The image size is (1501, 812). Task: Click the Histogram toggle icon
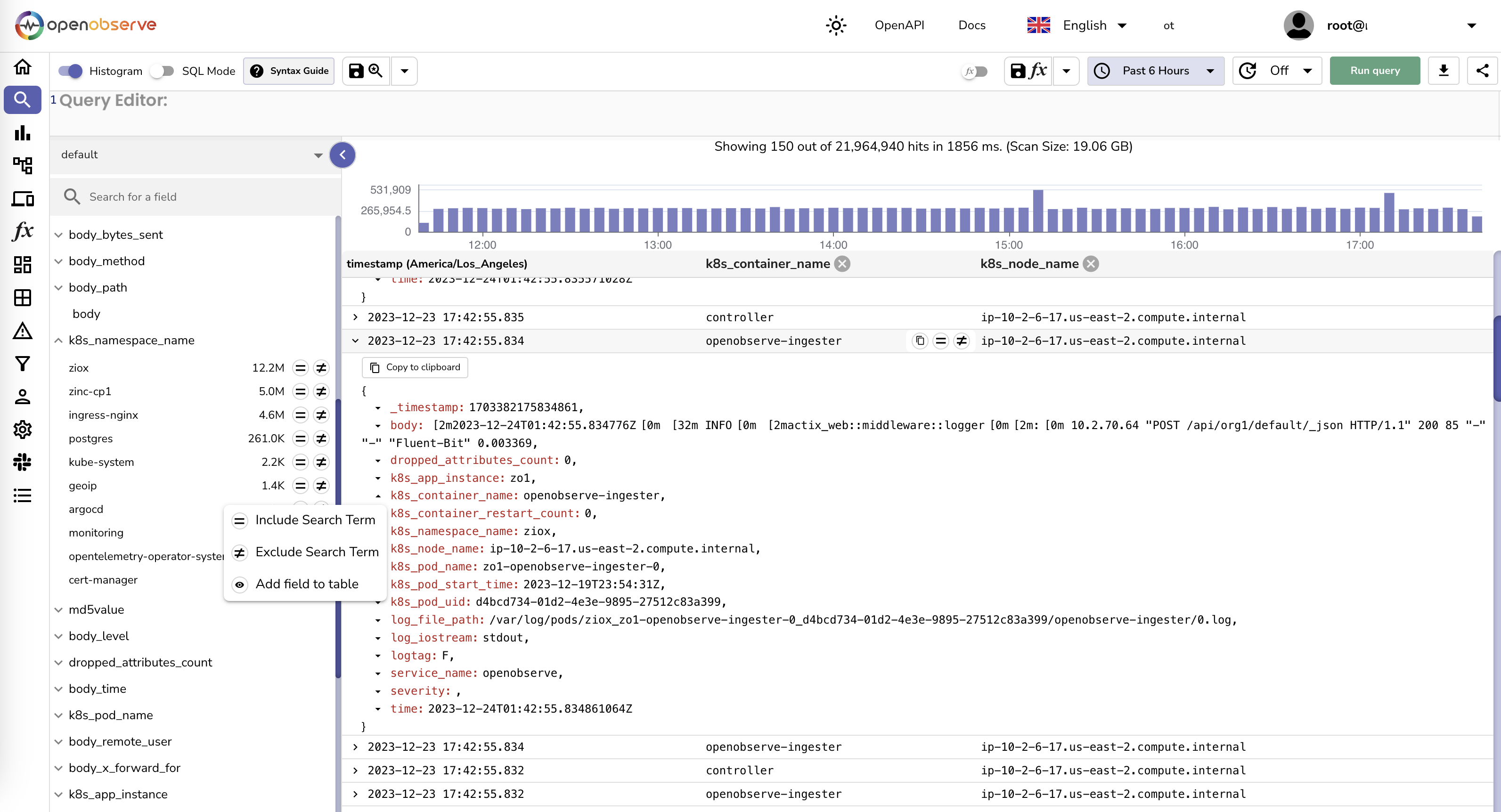point(70,71)
